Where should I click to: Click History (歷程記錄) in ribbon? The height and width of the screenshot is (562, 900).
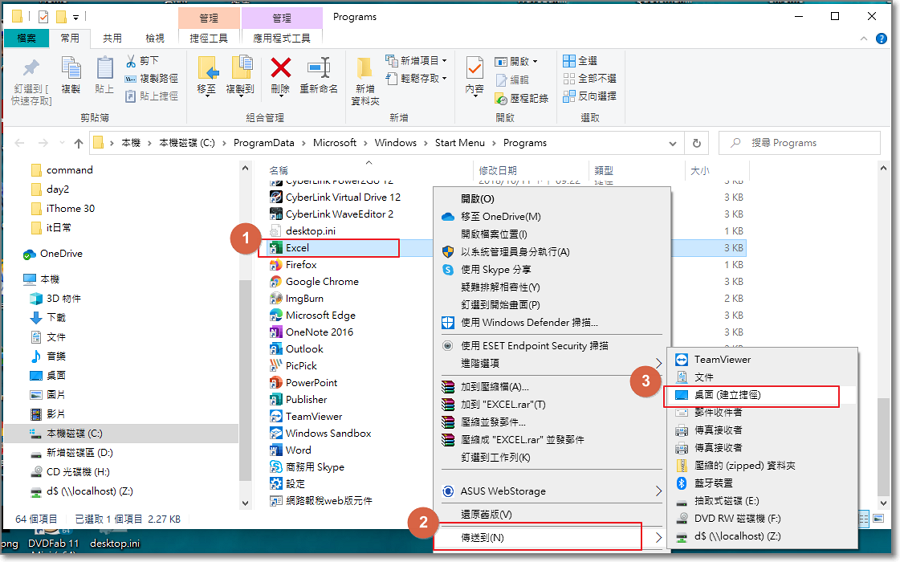[x=522, y=98]
